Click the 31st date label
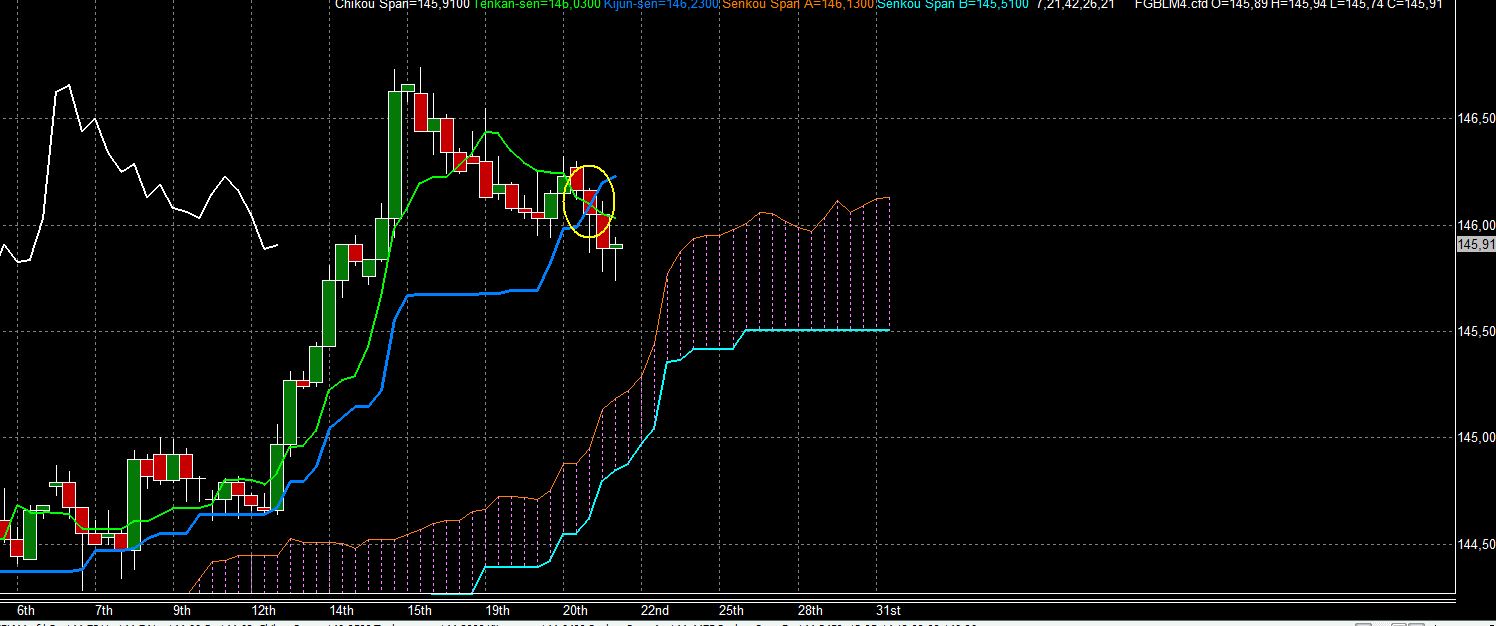 [x=888, y=610]
